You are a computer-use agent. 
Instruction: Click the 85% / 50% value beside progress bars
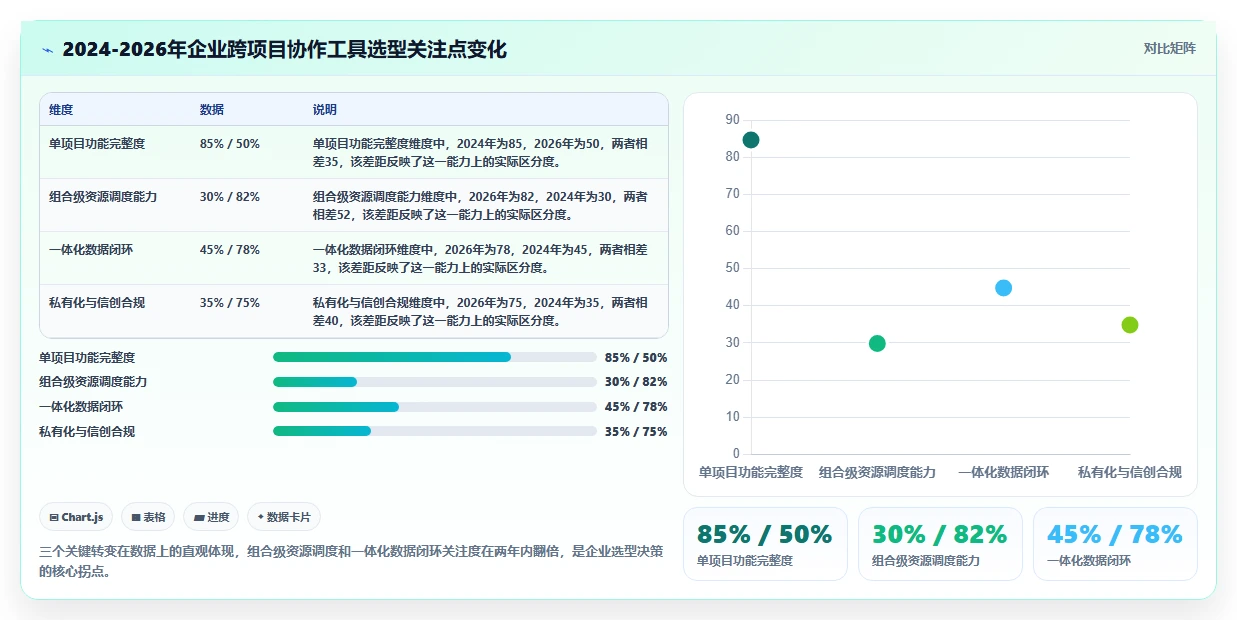pos(636,357)
